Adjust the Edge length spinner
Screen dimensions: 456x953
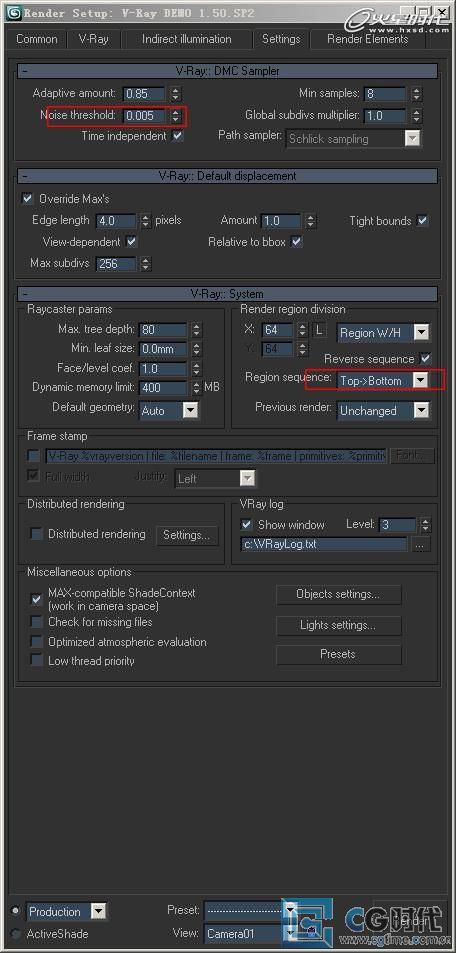(146, 221)
